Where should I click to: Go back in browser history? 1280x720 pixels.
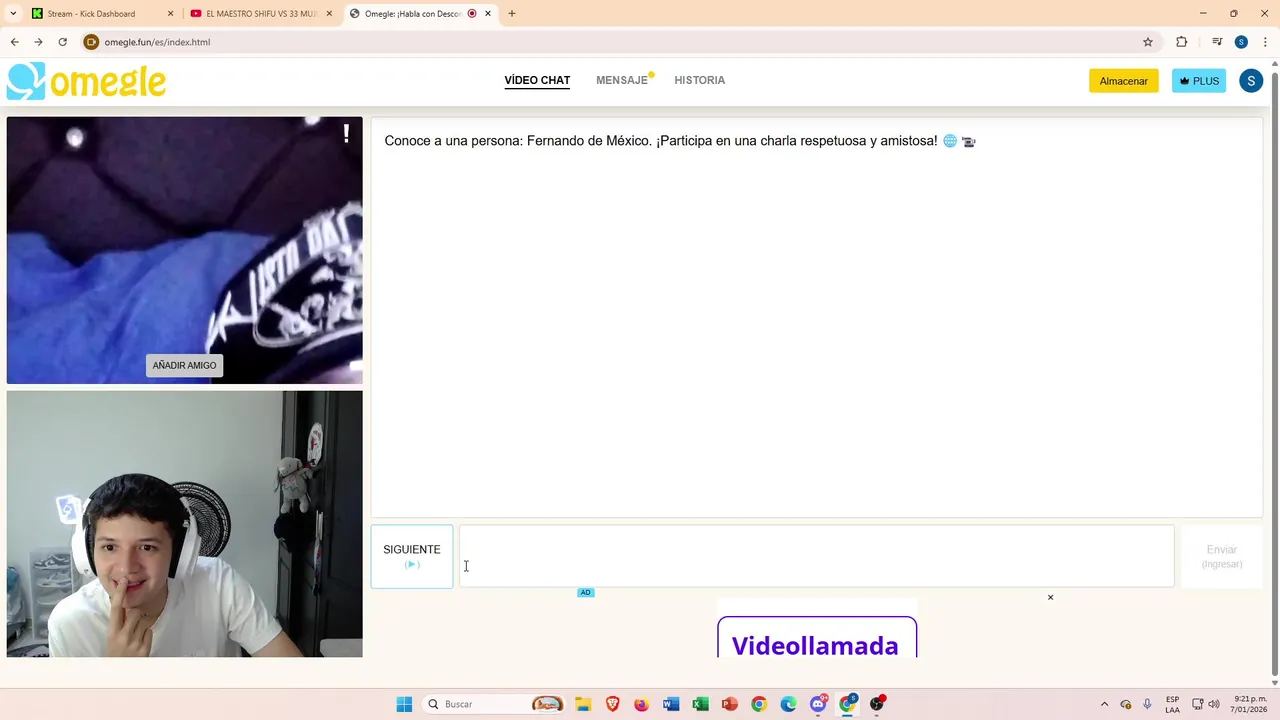[14, 42]
